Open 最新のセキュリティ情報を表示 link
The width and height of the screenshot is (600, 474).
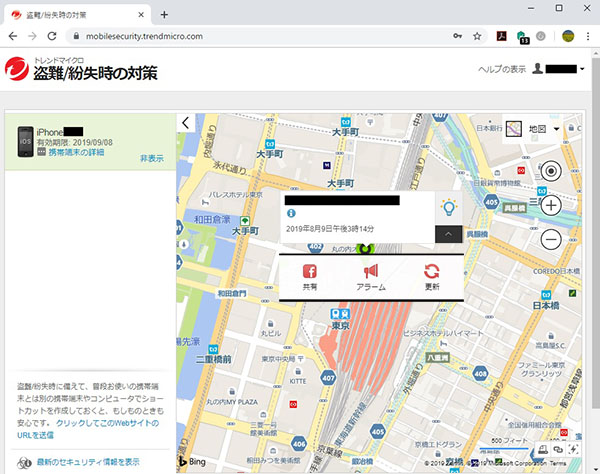click(88, 462)
